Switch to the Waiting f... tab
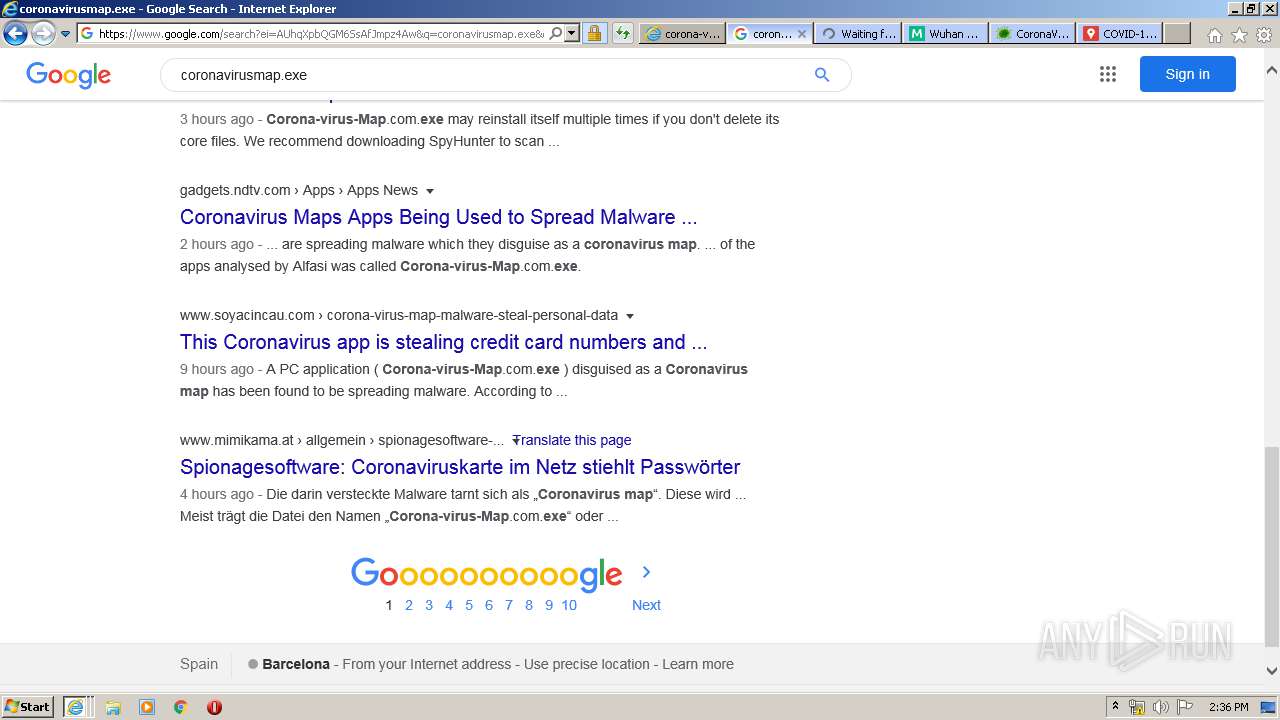The width and height of the screenshot is (1280, 720). coord(857,33)
